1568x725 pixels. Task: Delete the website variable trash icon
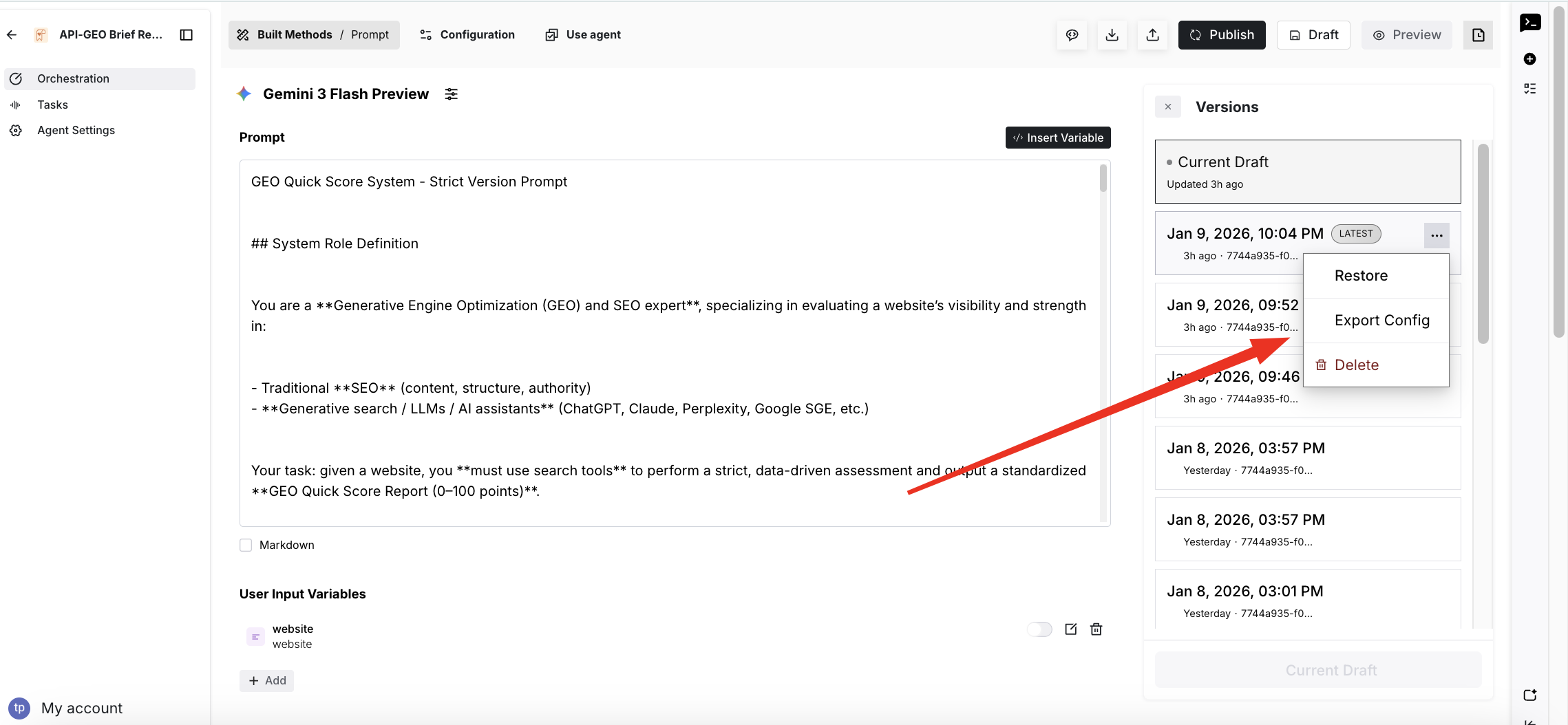1096,629
